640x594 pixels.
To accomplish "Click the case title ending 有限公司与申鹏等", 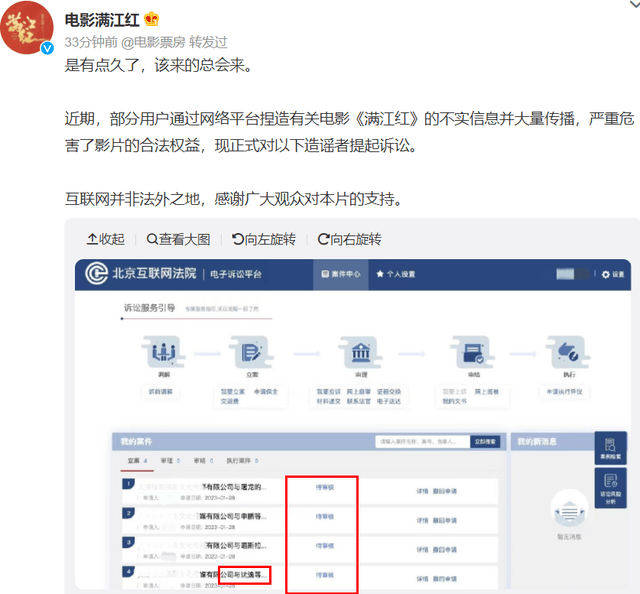I will 202,516.
